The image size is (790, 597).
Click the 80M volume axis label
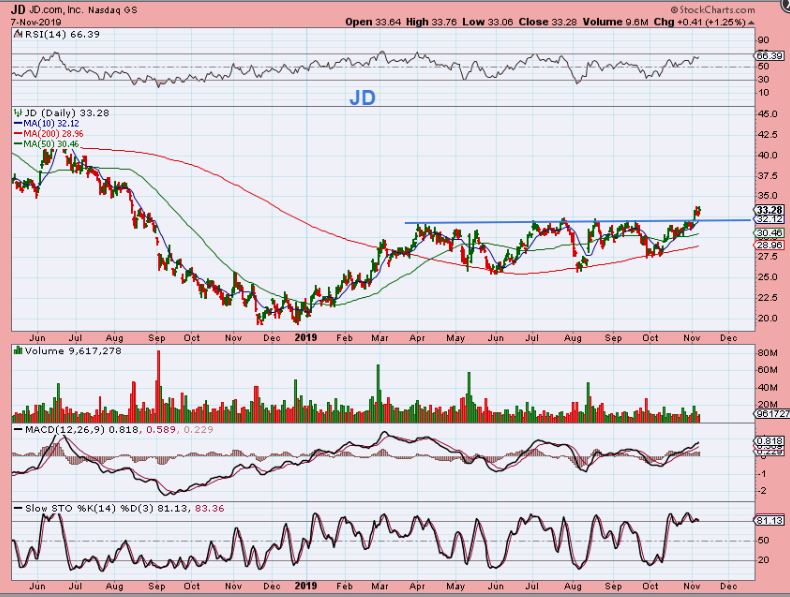click(767, 353)
